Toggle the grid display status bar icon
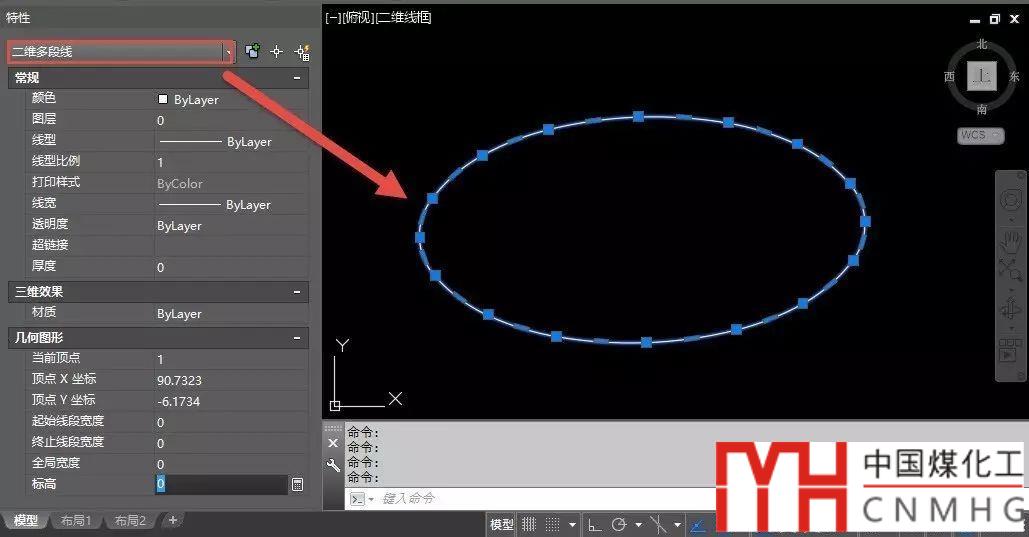 pyautogui.click(x=529, y=525)
